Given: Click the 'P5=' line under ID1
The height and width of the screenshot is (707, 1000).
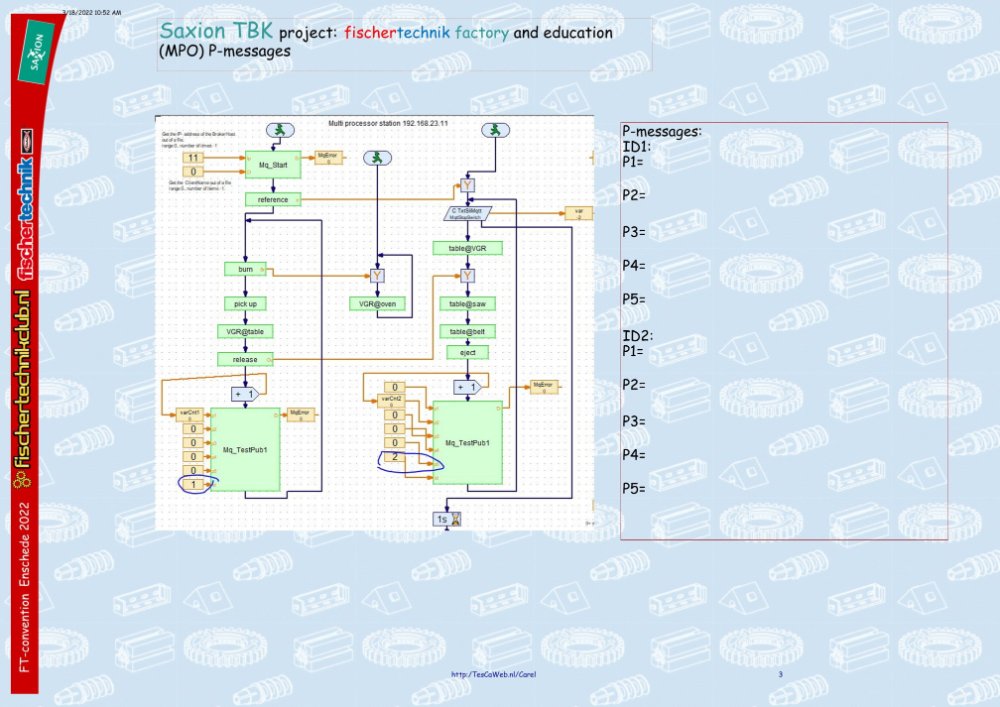Looking at the screenshot, I should (x=634, y=300).
